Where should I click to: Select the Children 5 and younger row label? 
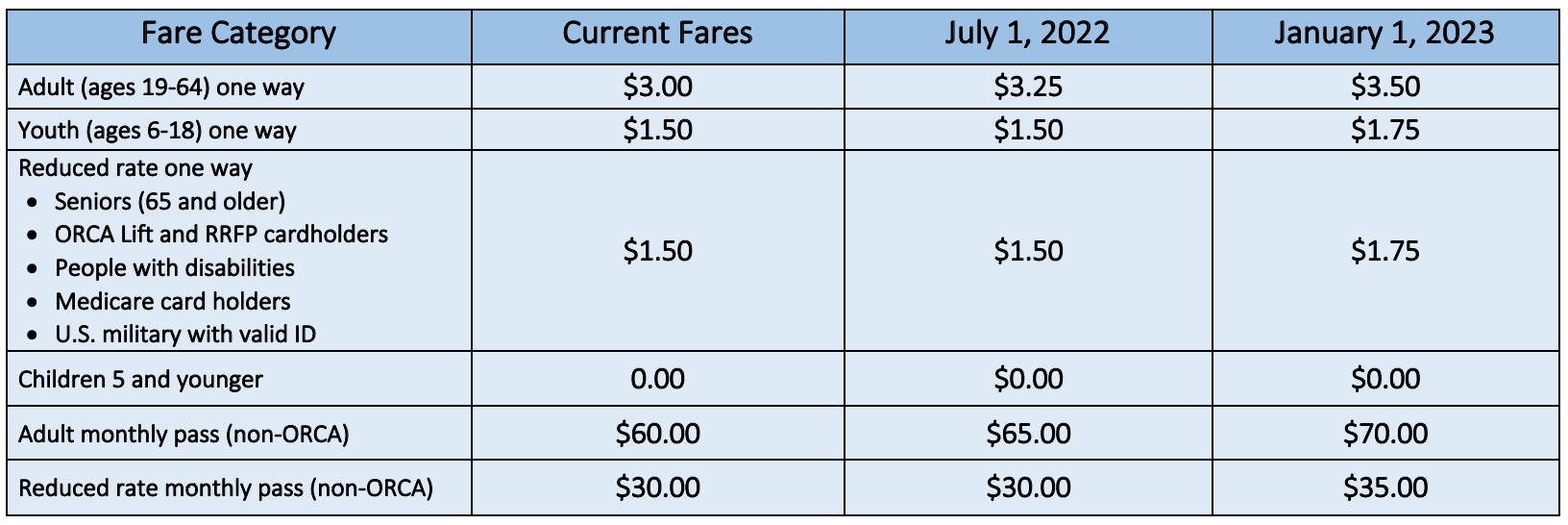pyautogui.click(x=140, y=379)
